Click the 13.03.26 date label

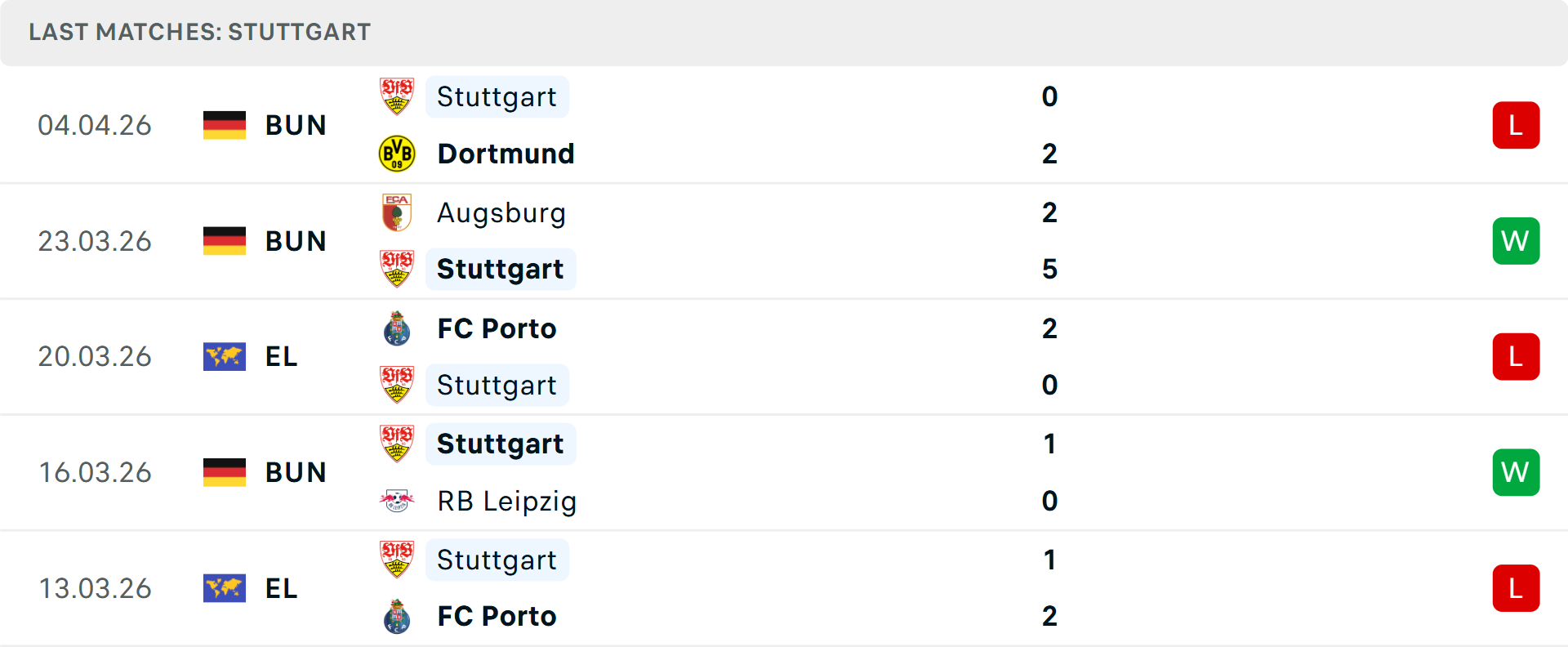(95, 588)
